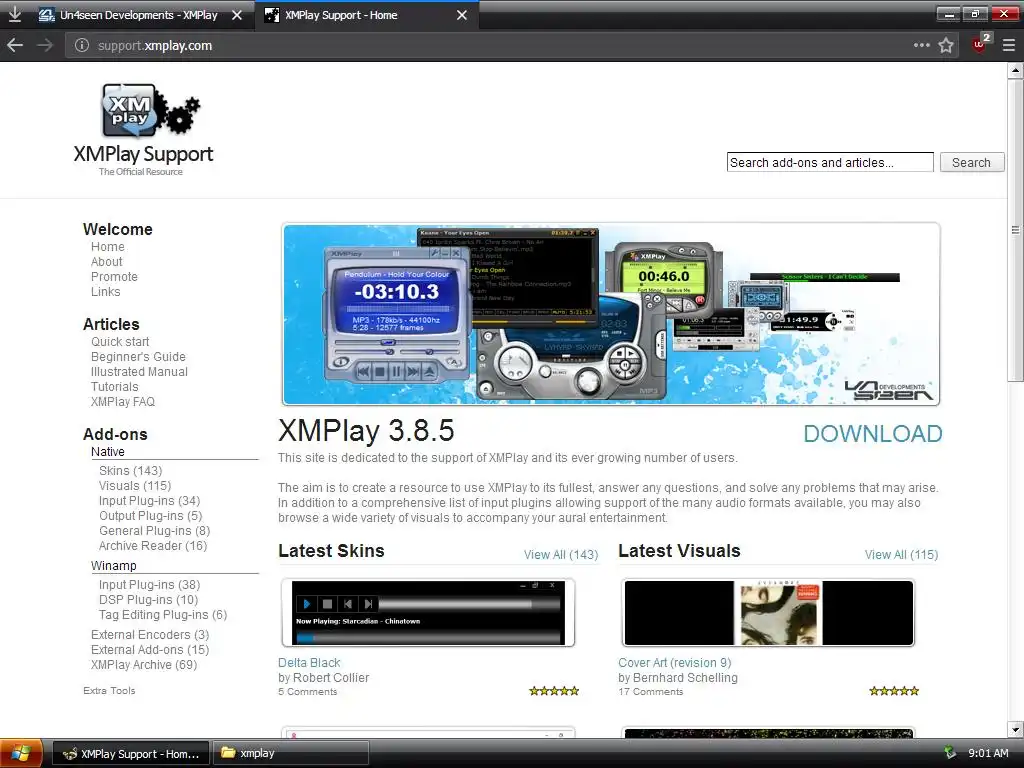Click the page scrollbar down arrow
The width and height of the screenshot is (1024, 768).
click(1016, 729)
